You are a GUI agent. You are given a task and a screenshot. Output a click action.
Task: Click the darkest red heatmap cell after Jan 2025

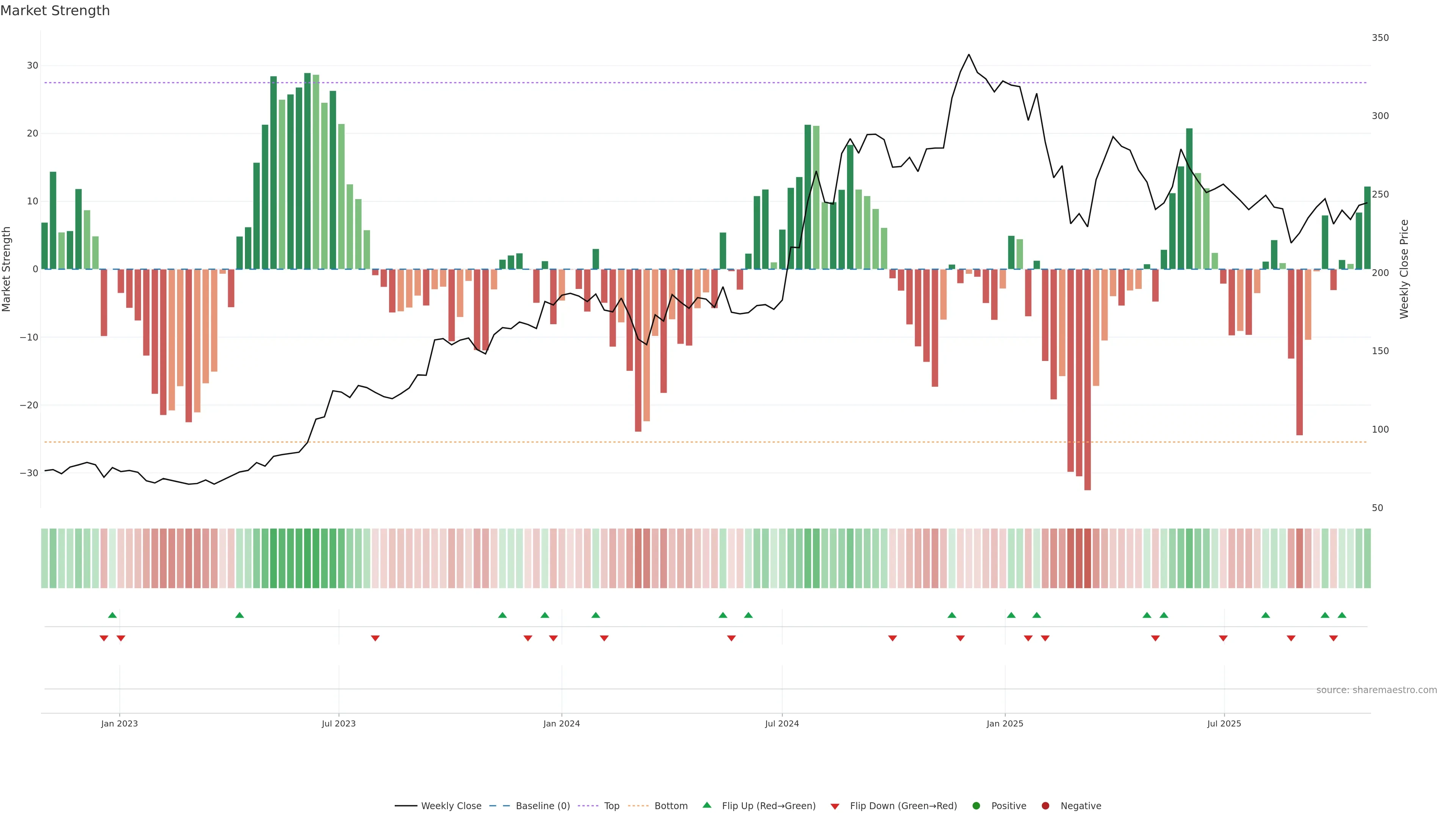1087,558
